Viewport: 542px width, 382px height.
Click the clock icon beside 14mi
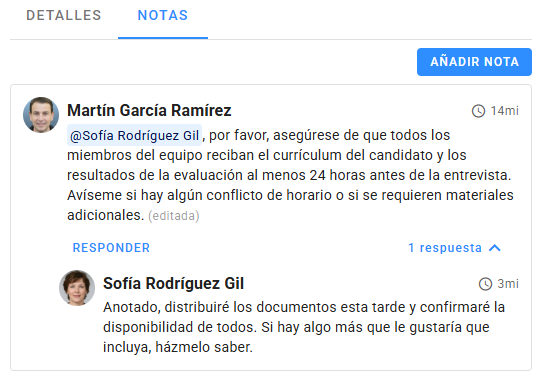[478, 111]
